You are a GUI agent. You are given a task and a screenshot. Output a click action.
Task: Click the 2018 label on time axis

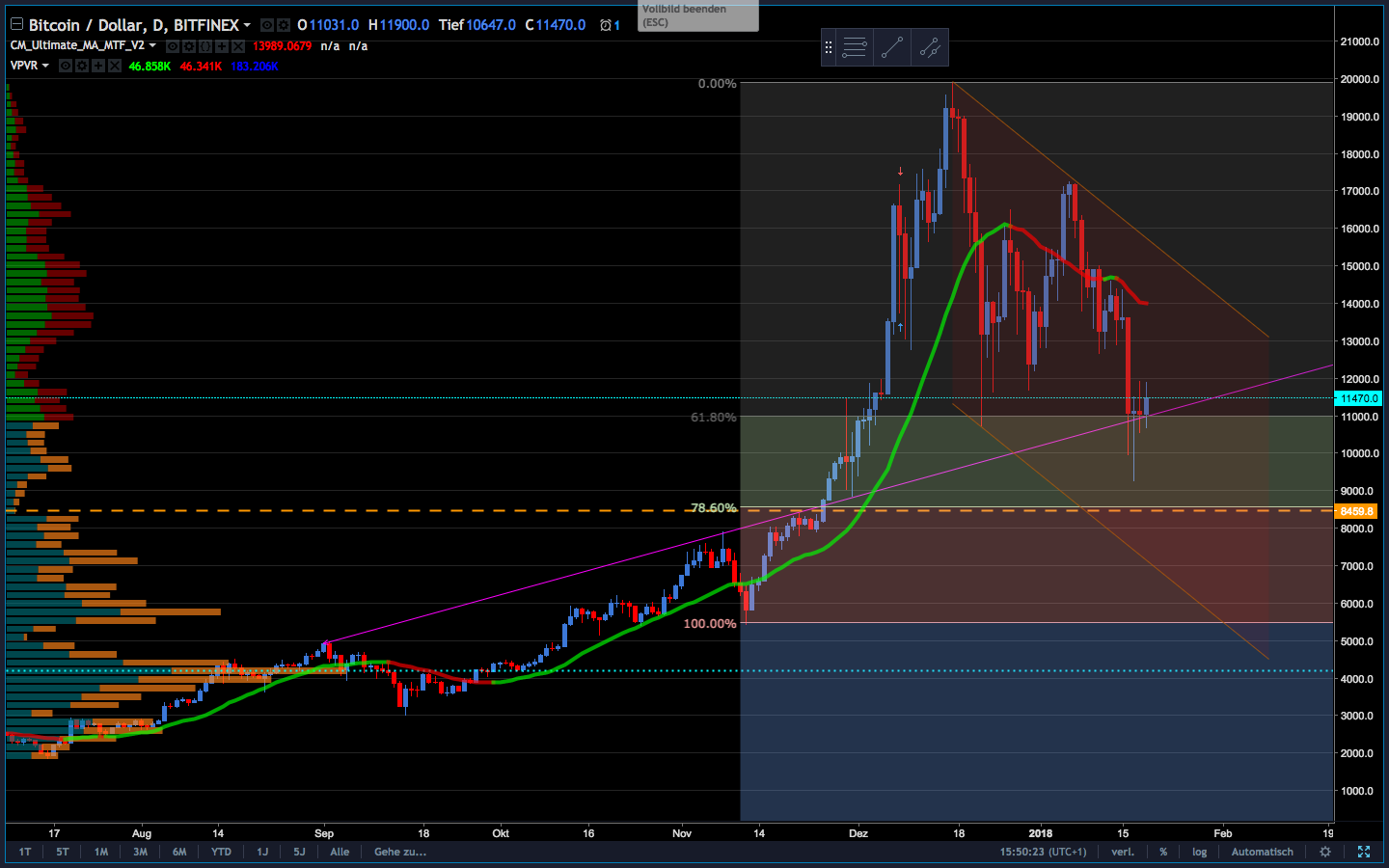coord(1041,833)
